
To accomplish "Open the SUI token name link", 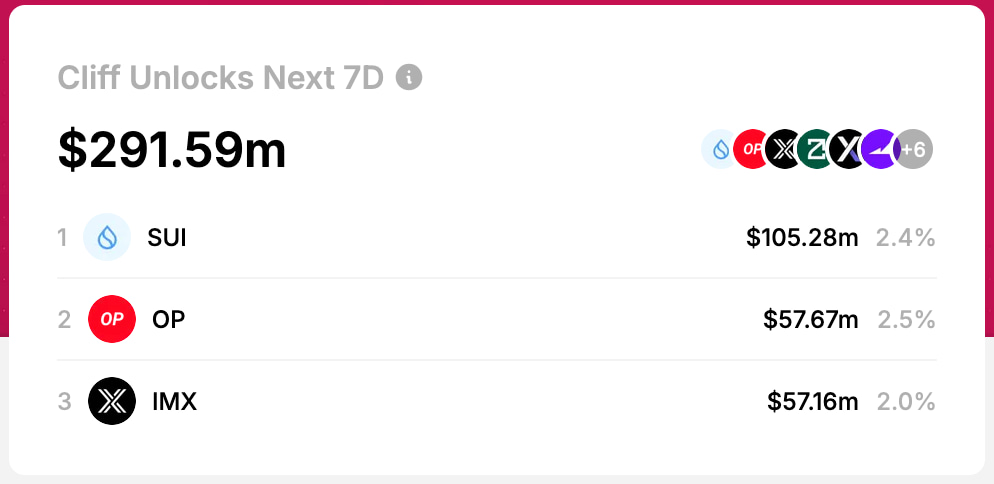I will (166, 238).
